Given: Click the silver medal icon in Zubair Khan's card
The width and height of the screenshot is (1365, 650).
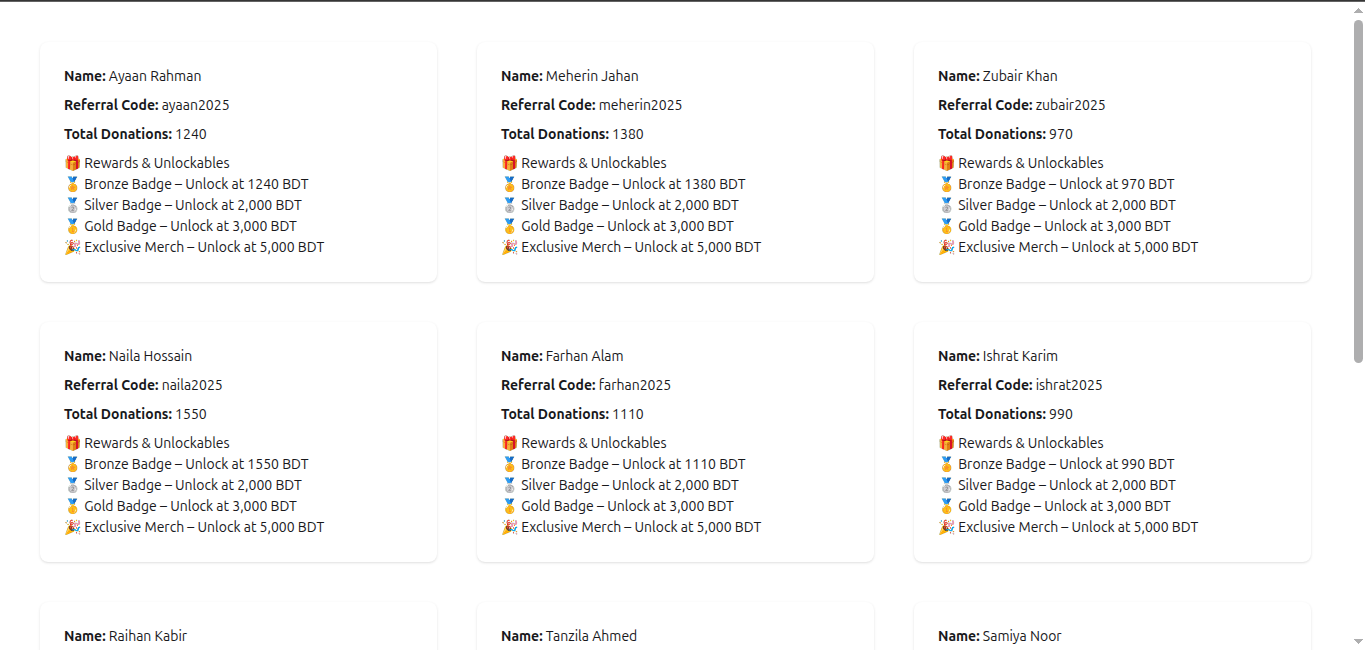Looking at the screenshot, I should 946,205.
